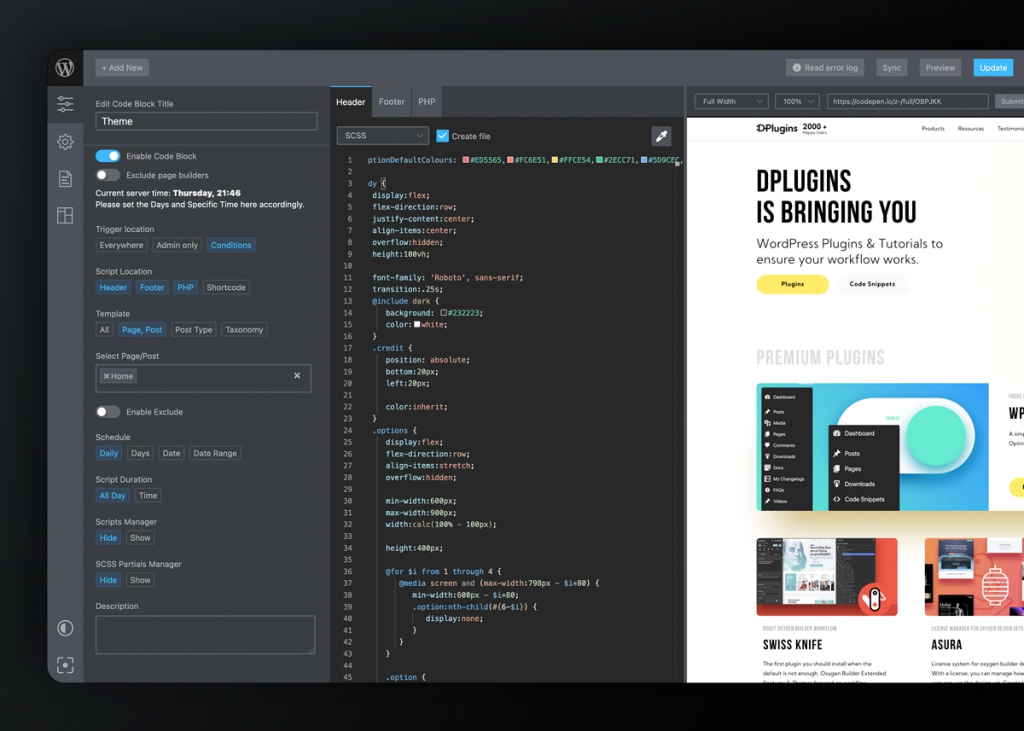This screenshot has height=731, width=1024.
Task: Click the fullscreen focus icon in sidebar
Action: [x=65, y=665]
